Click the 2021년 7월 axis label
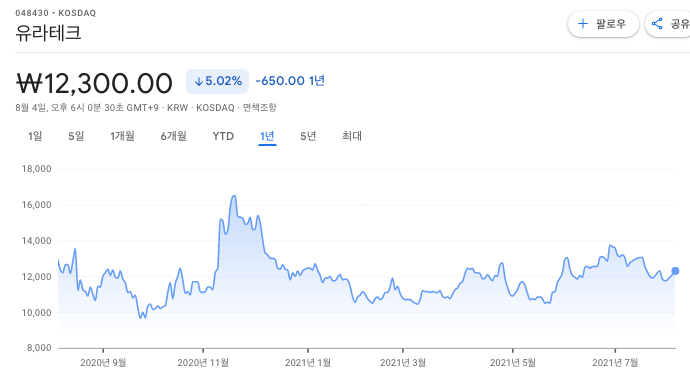 [615, 363]
